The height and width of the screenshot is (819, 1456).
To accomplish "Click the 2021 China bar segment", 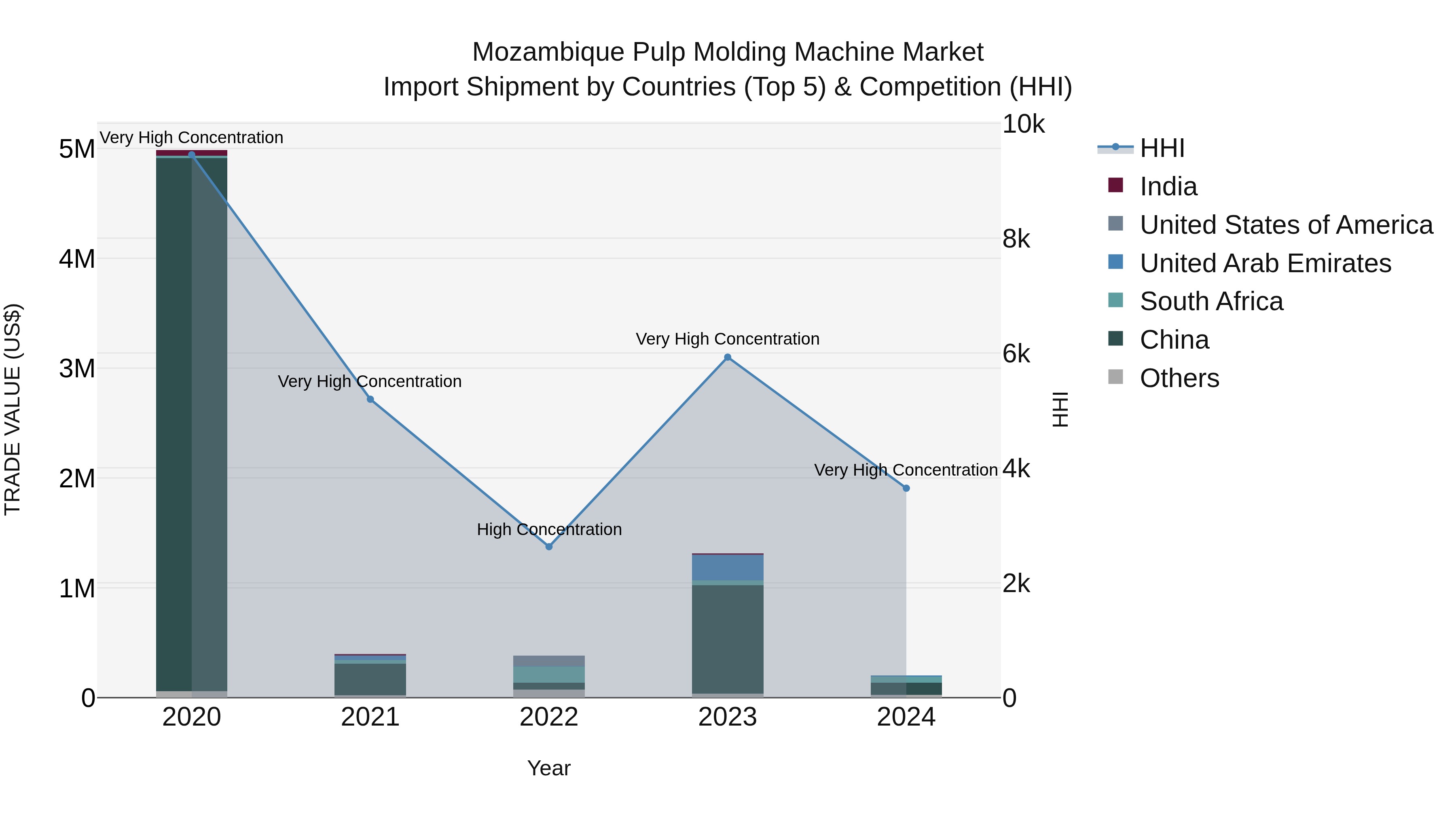I will click(370, 679).
